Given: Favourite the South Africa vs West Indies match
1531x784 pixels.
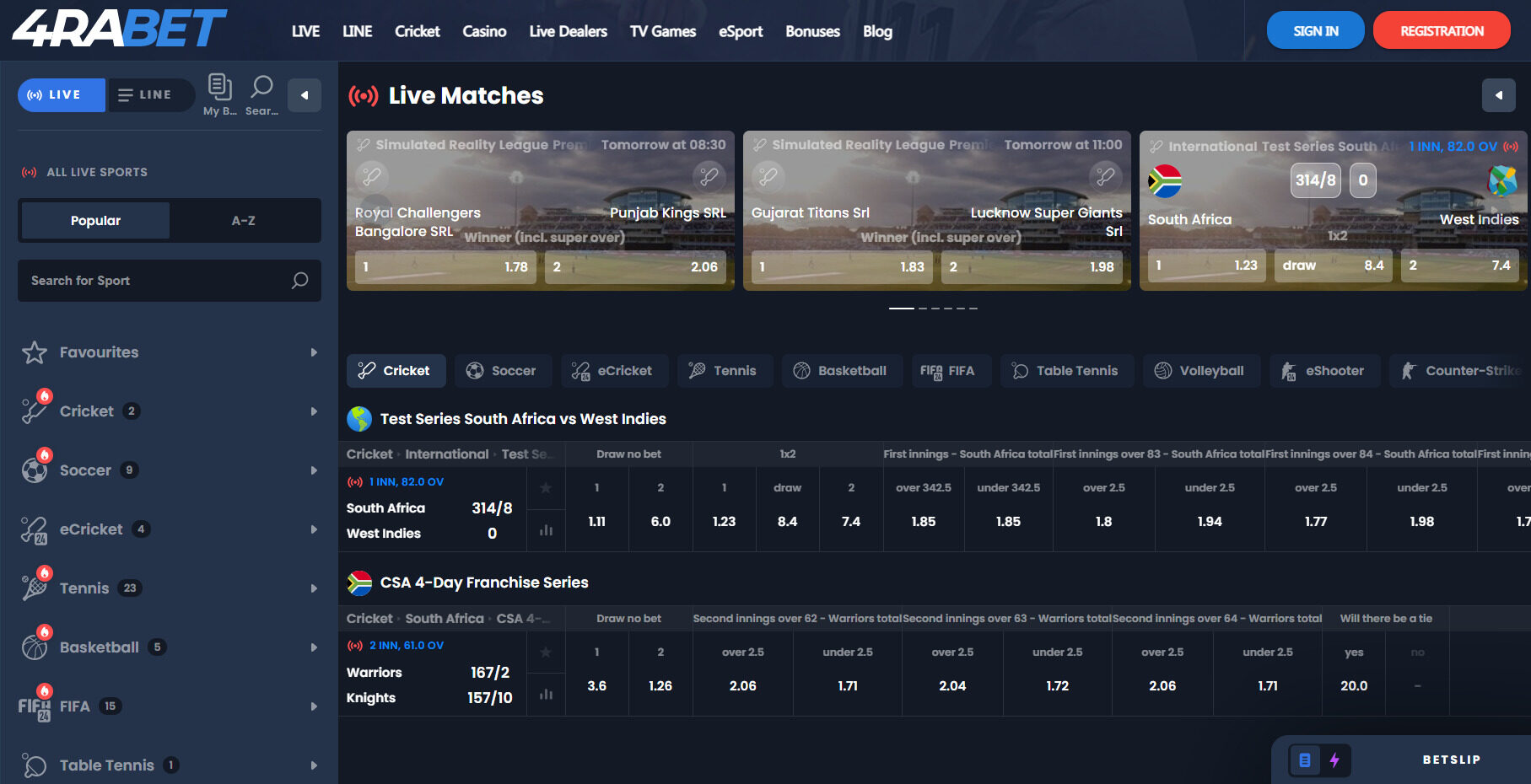Looking at the screenshot, I should 546,488.
